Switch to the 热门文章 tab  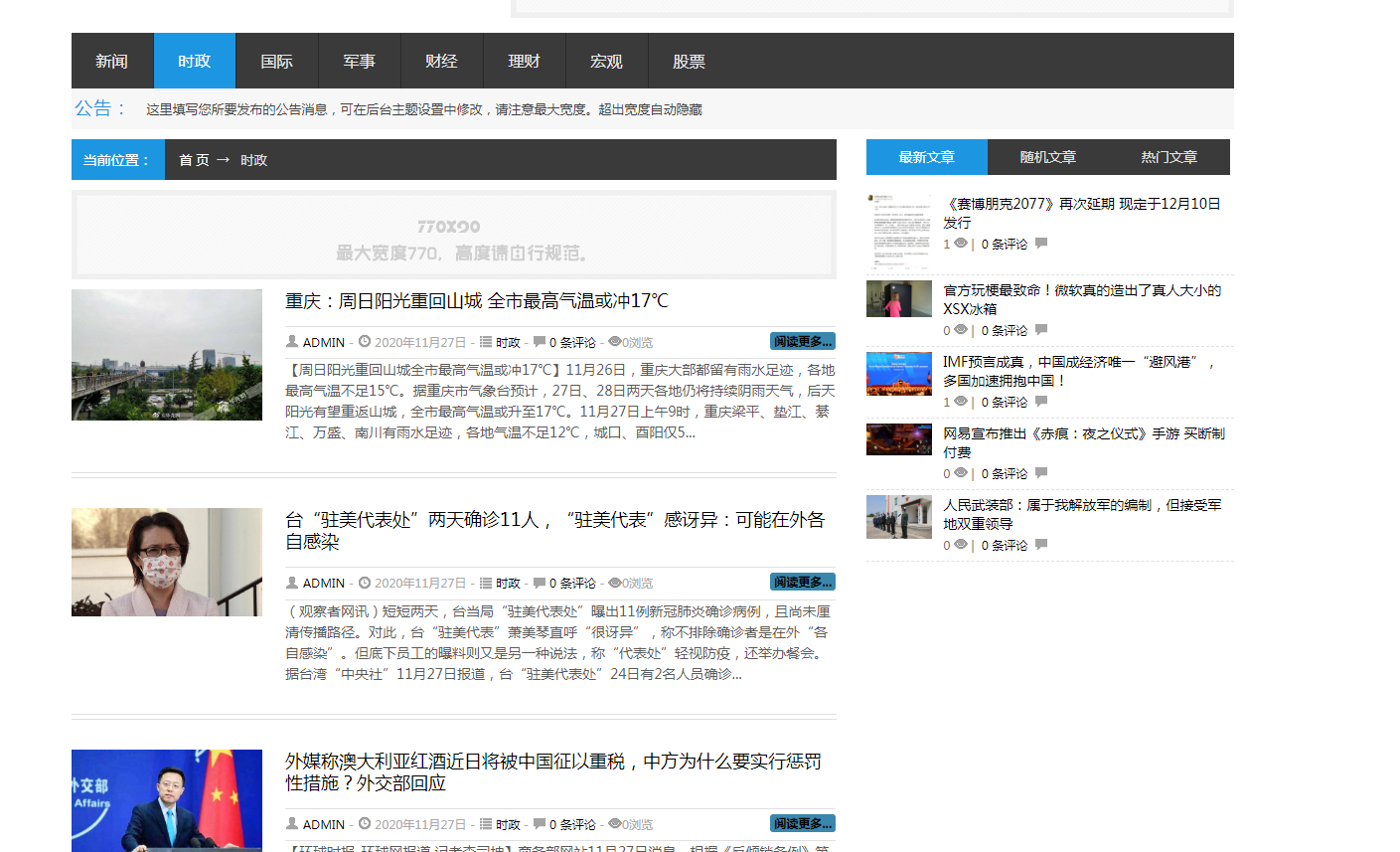(x=1168, y=157)
